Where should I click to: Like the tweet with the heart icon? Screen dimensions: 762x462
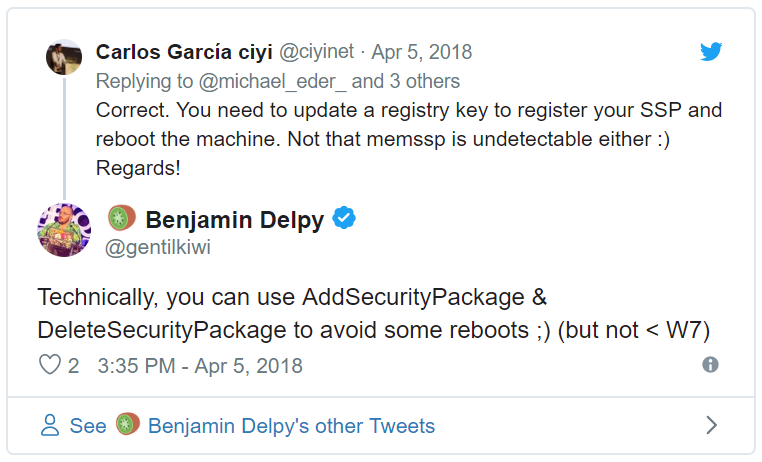(50, 365)
